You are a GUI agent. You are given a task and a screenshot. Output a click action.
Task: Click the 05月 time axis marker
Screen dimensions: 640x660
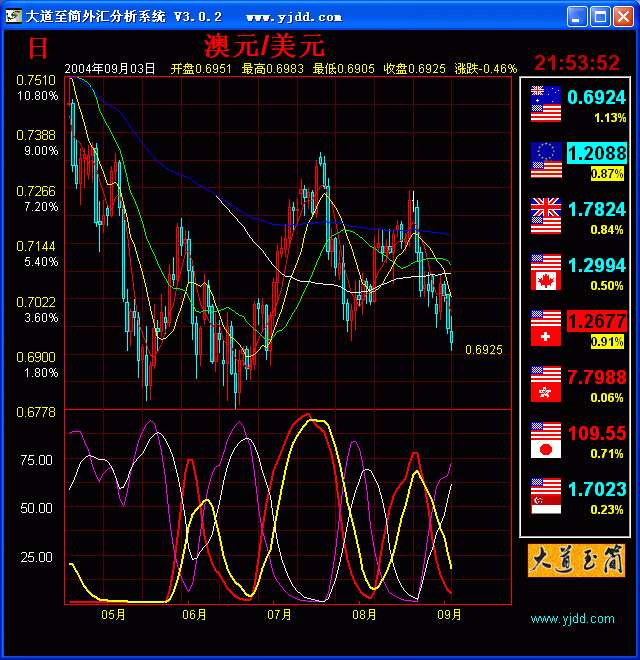tap(113, 615)
